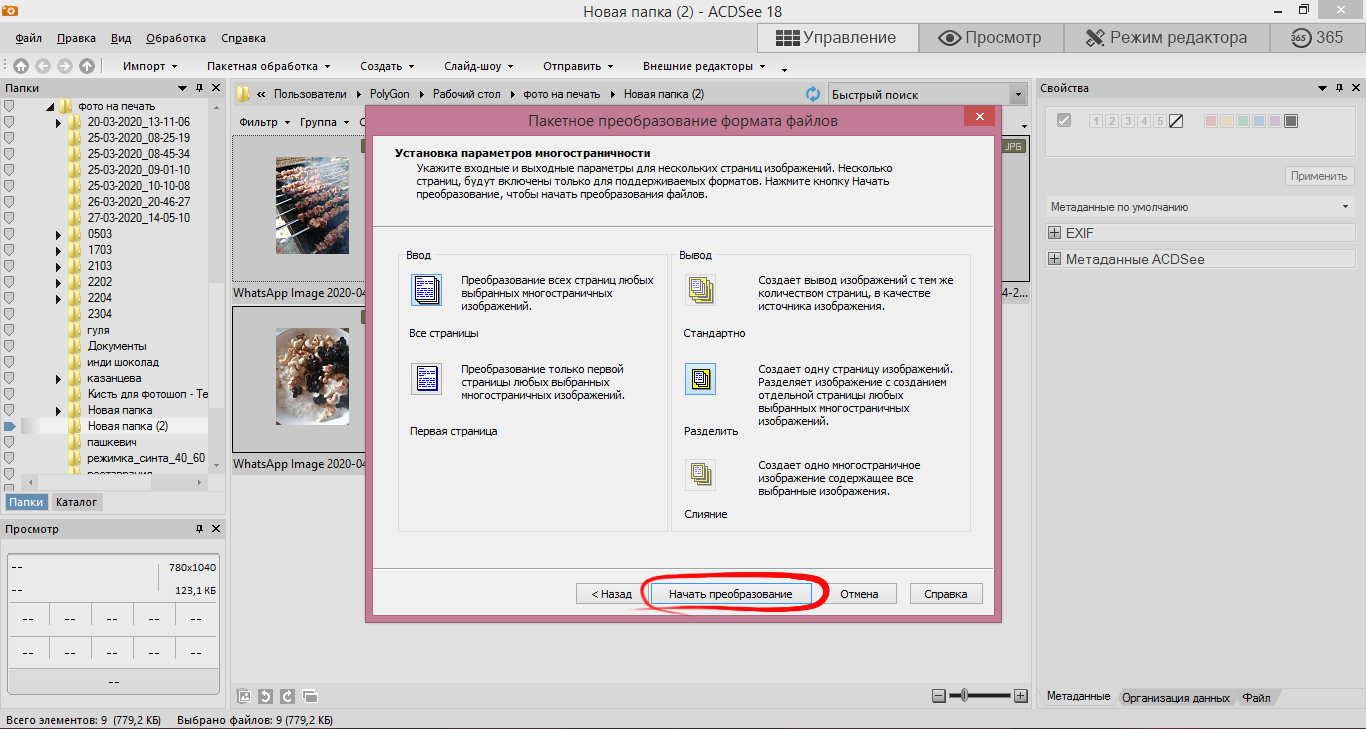The image size is (1366, 729).
Task: Click the rotate left icon below thumbnails
Action: tap(265, 696)
